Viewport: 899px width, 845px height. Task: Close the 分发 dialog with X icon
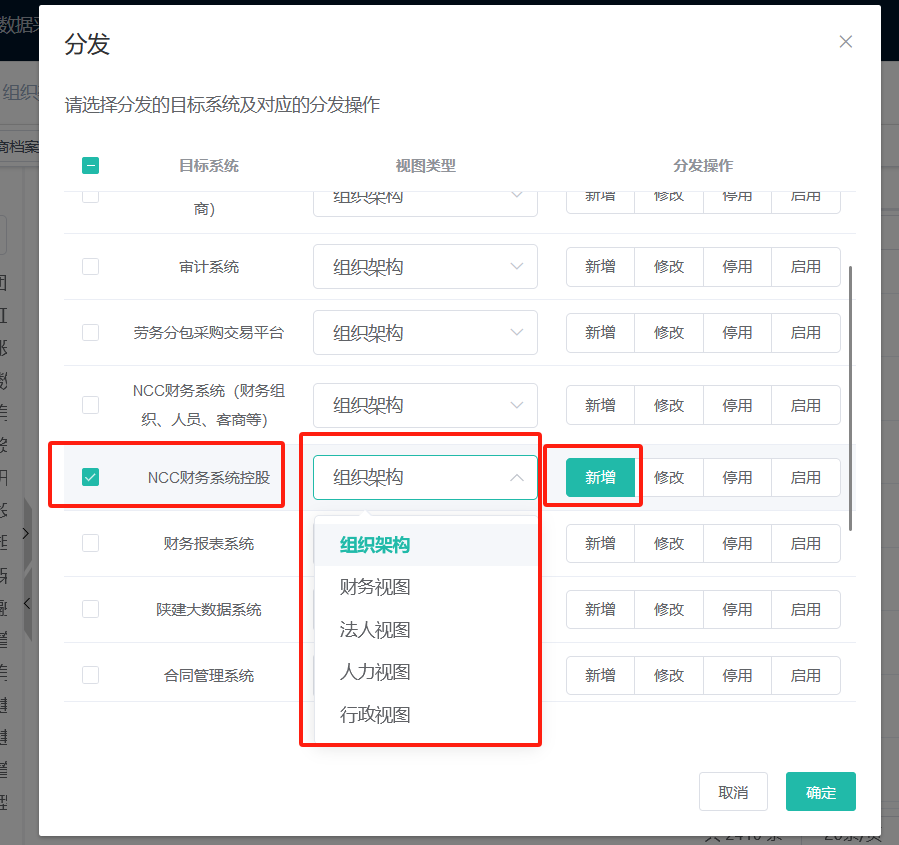click(x=846, y=41)
